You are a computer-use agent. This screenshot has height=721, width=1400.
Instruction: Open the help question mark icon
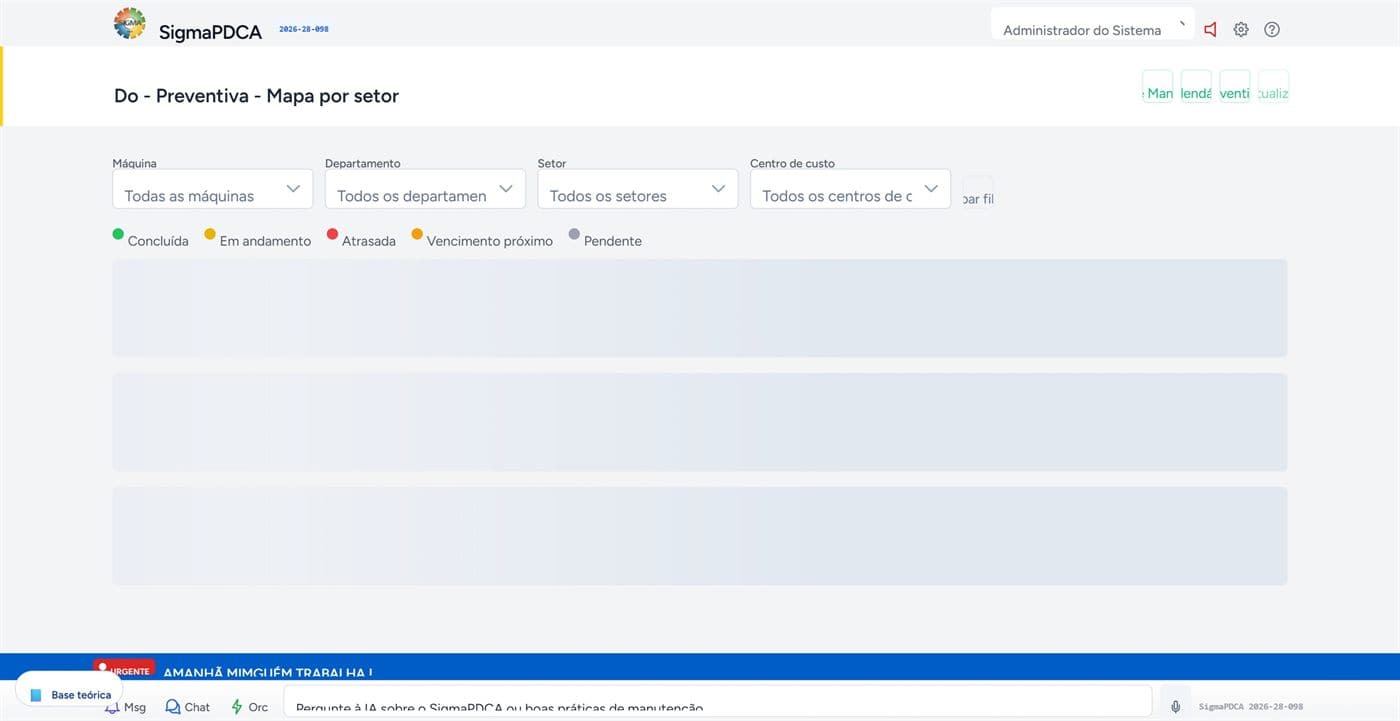pyautogui.click(x=1272, y=30)
